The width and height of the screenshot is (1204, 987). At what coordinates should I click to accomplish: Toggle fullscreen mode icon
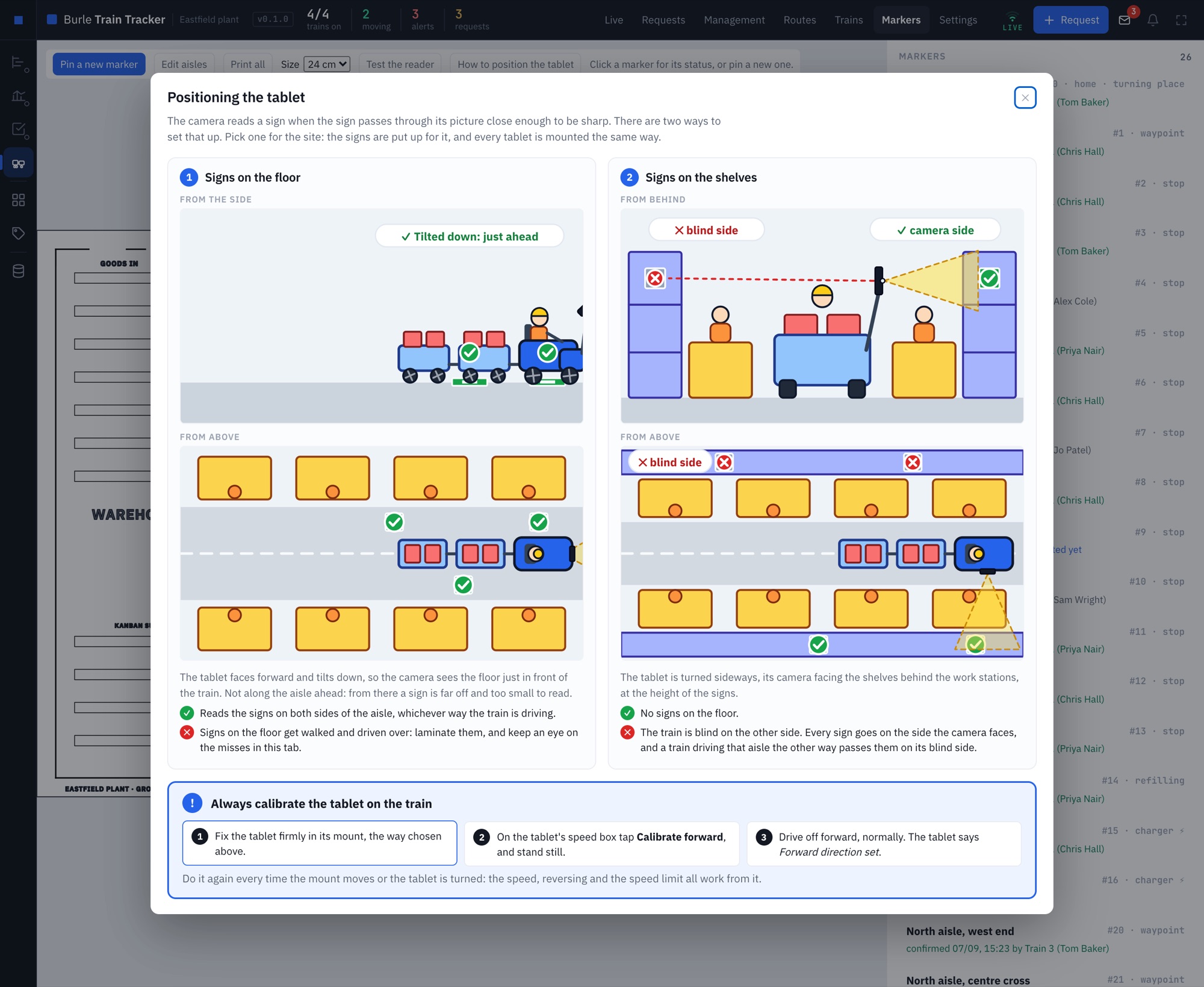click(x=1181, y=20)
